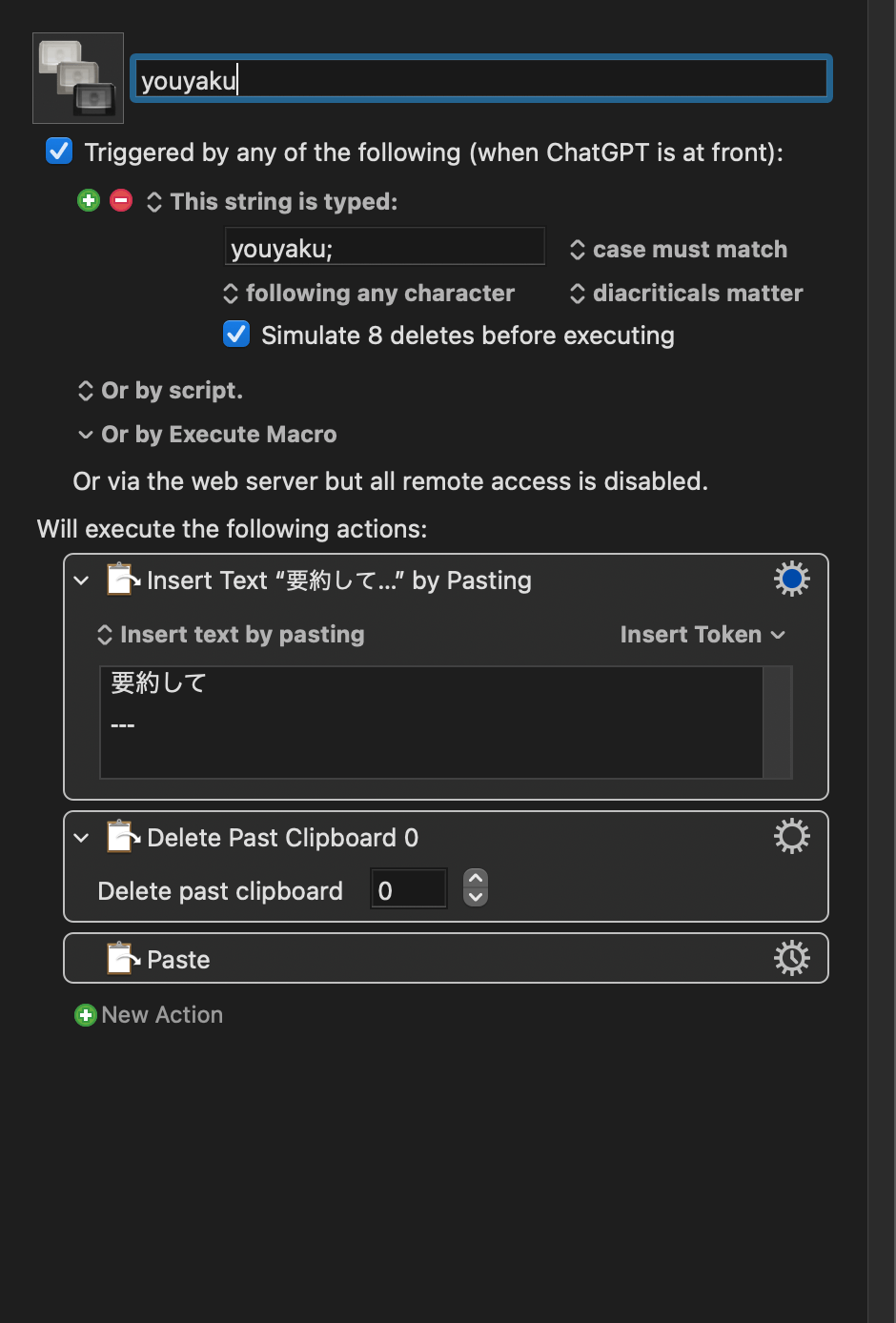Screen dimensions: 896x1323
Task: Click the macro icon thumbnail
Action: point(77,77)
